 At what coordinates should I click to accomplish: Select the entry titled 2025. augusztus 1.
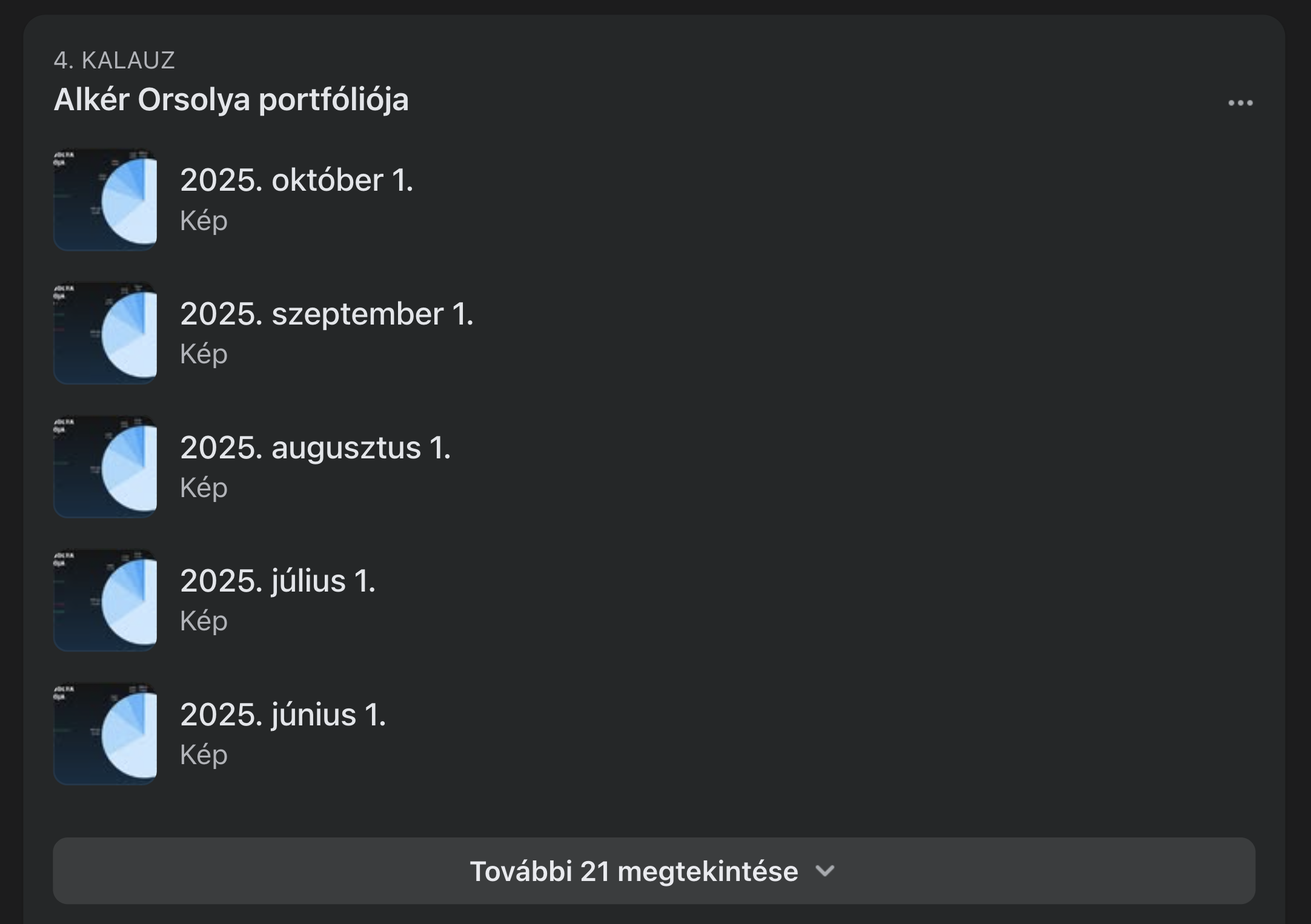[316, 448]
